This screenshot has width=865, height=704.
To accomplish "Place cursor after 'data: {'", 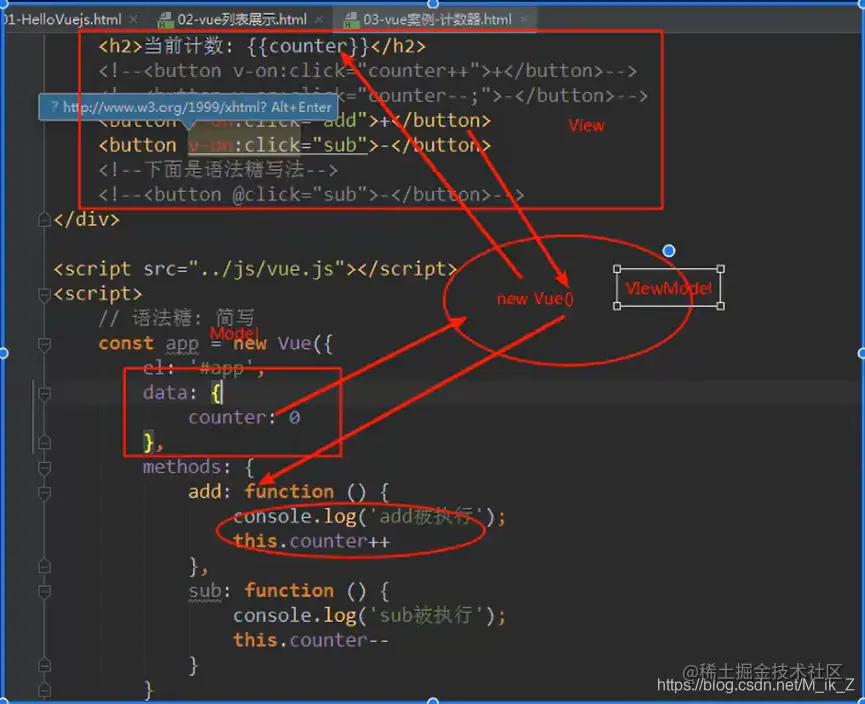I will pos(223,393).
